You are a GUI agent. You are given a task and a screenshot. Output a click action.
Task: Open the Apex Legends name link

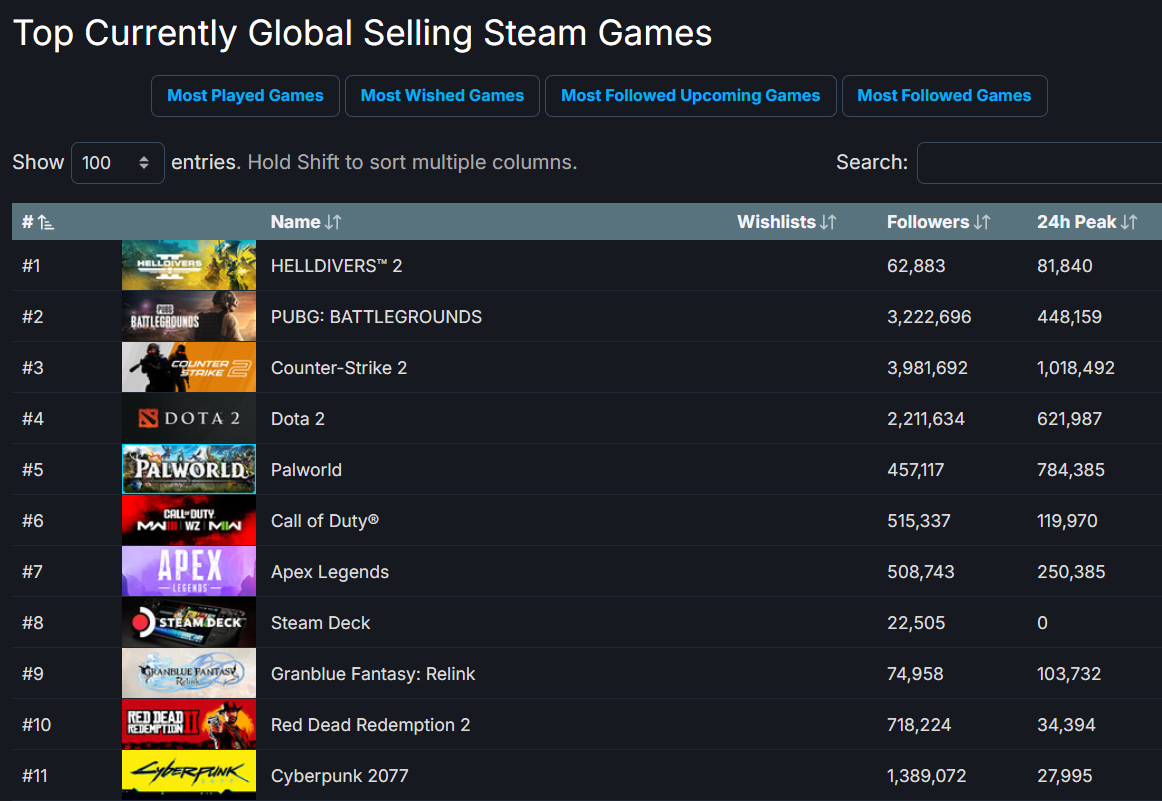330,572
